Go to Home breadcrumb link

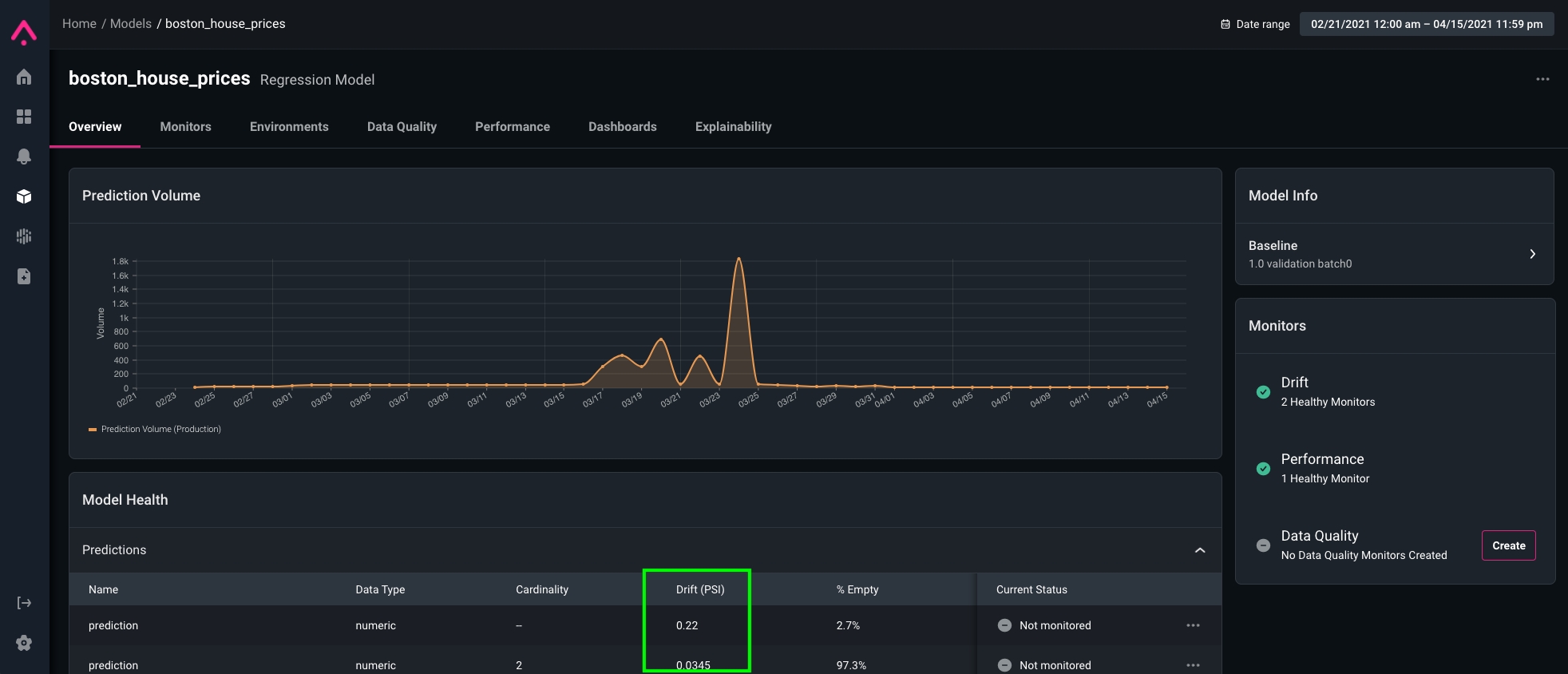point(79,24)
